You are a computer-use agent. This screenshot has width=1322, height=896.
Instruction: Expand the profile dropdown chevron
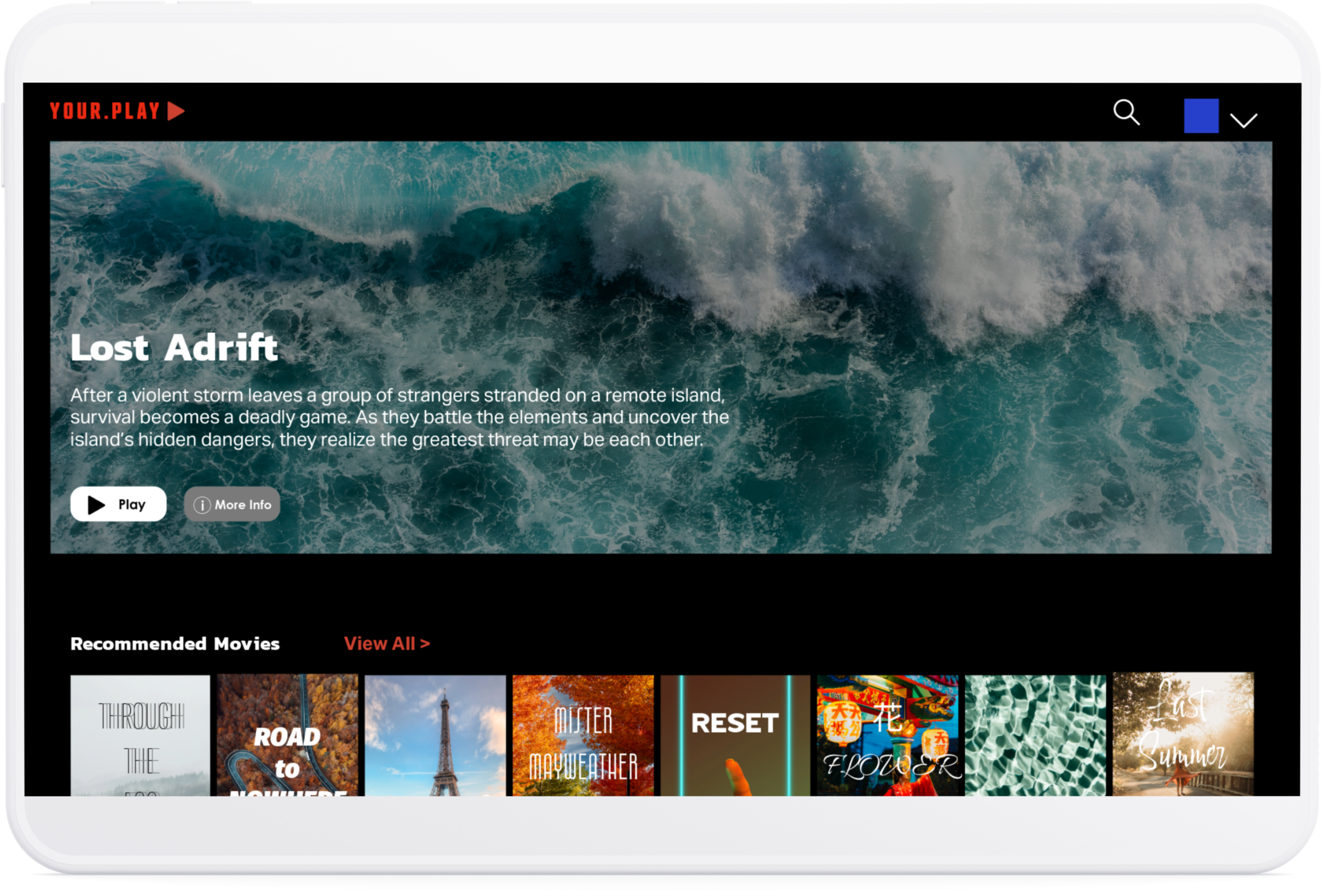click(x=1243, y=120)
